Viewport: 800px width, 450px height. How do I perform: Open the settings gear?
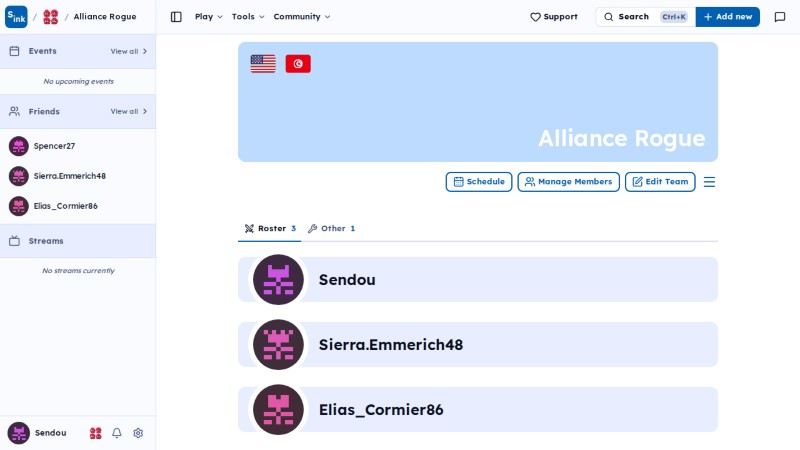[x=138, y=433]
